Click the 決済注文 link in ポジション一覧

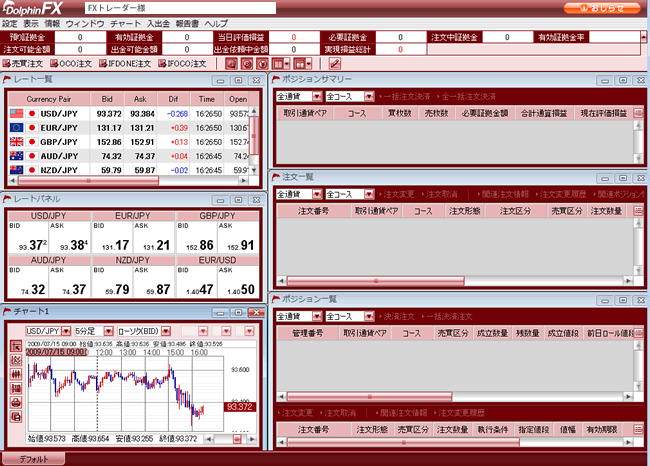click(x=396, y=317)
